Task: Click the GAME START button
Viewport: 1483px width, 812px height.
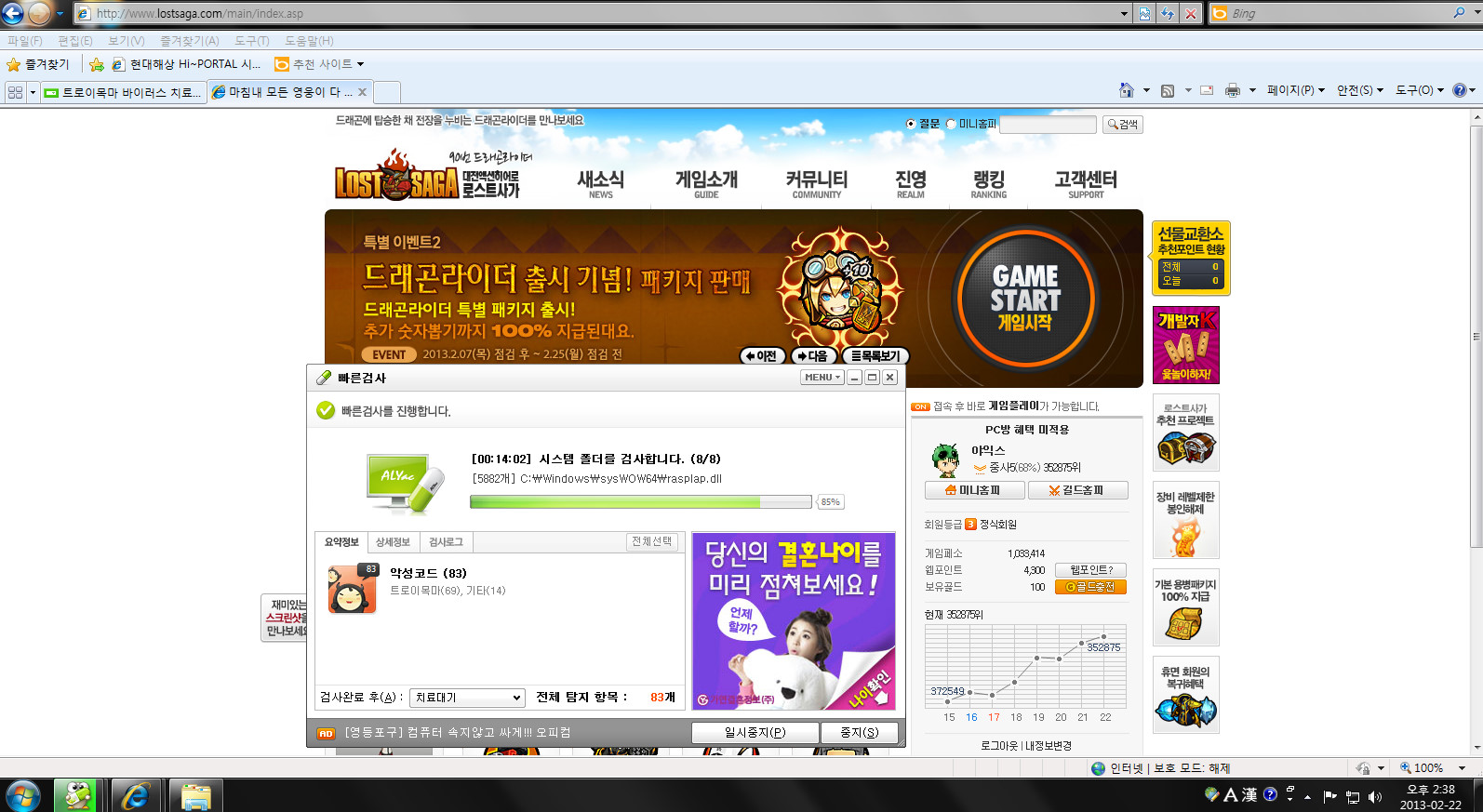Action: (1025, 299)
